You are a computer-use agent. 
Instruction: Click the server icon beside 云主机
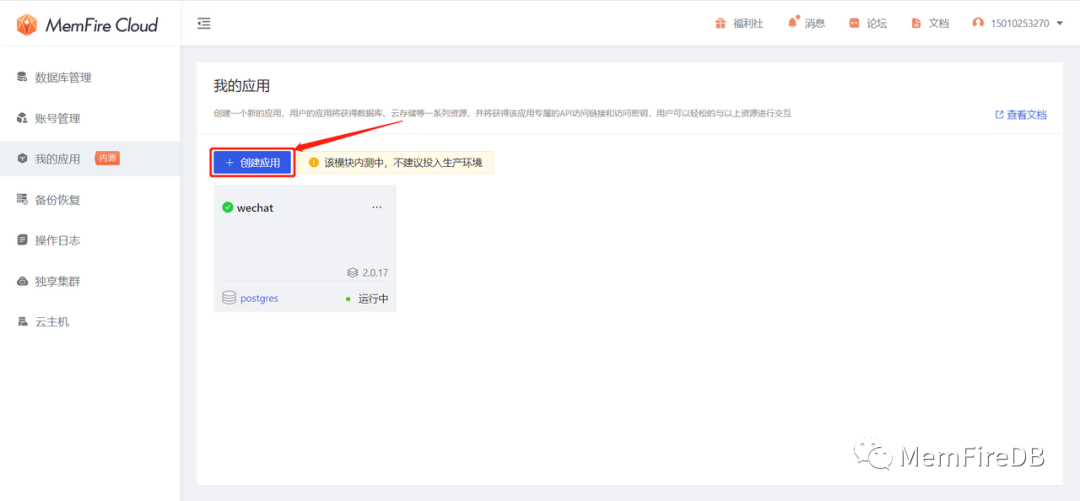pyautogui.click(x=21, y=322)
